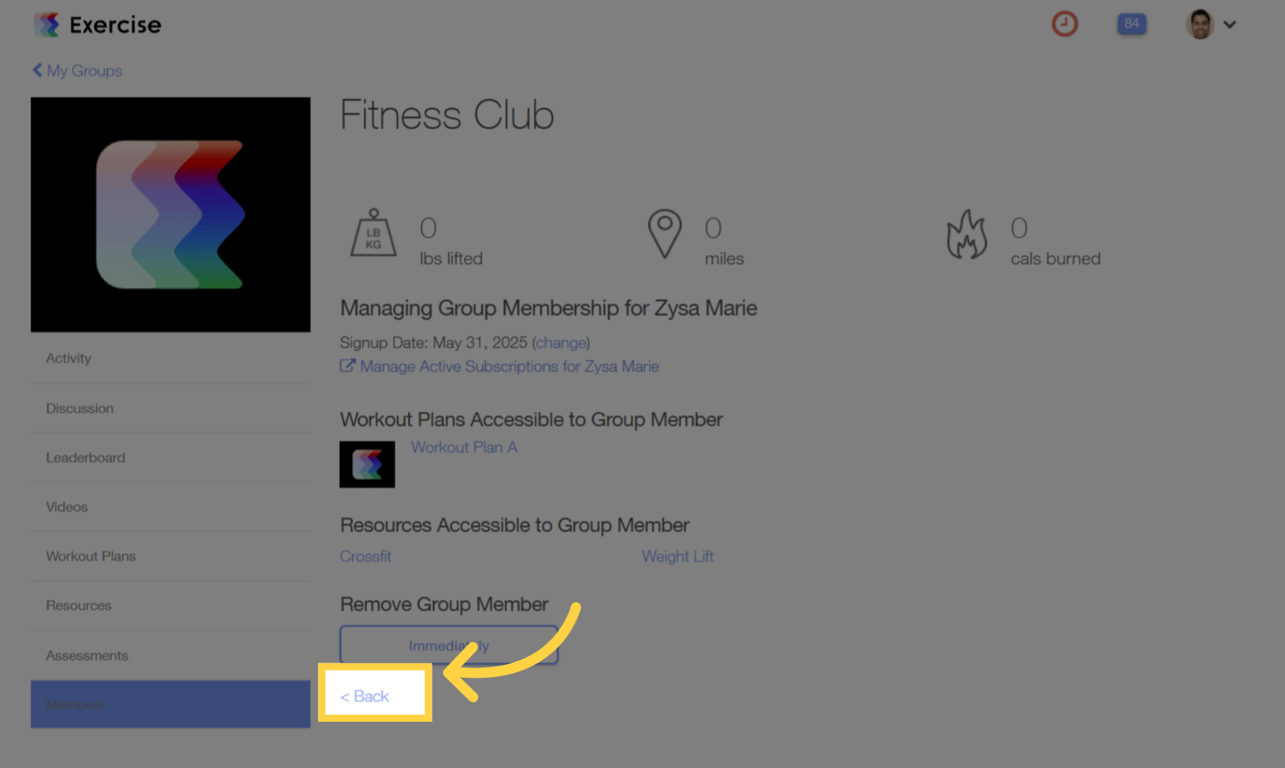The height and width of the screenshot is (768, 1285).
Task: Open the red clock timer icon
Action: (x=1064, y=24)
